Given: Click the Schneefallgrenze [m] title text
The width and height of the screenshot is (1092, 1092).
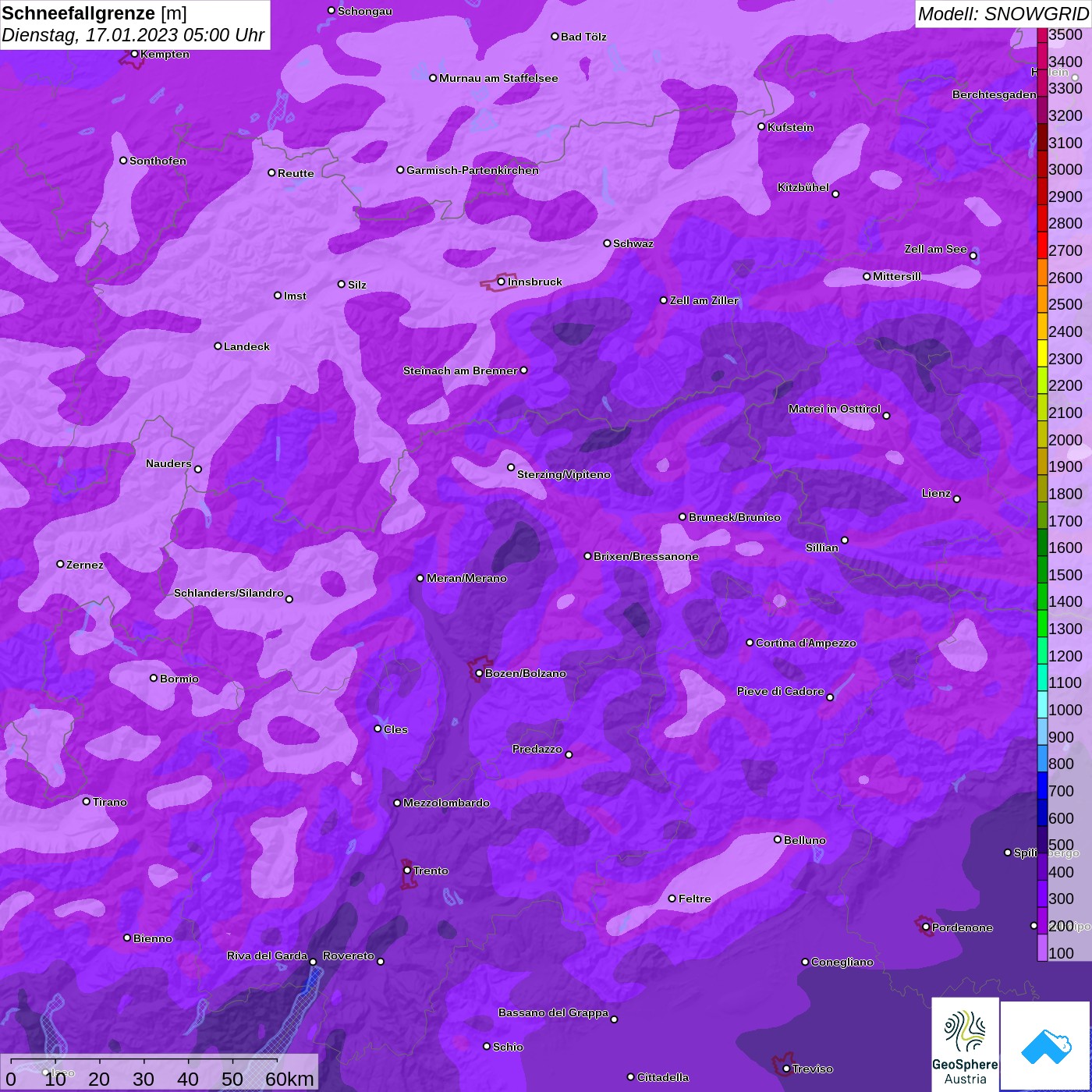Looking at the screenshot, I should (94, 13).
